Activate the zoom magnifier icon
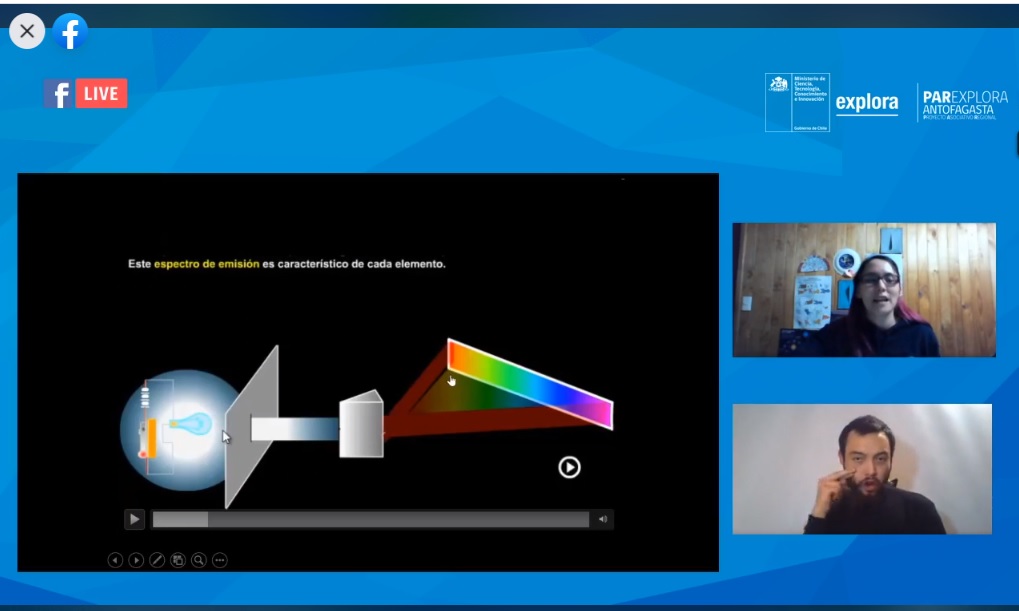Image resolution: width=1019 pixels, height=611 pixels. (x=199, y=560)
